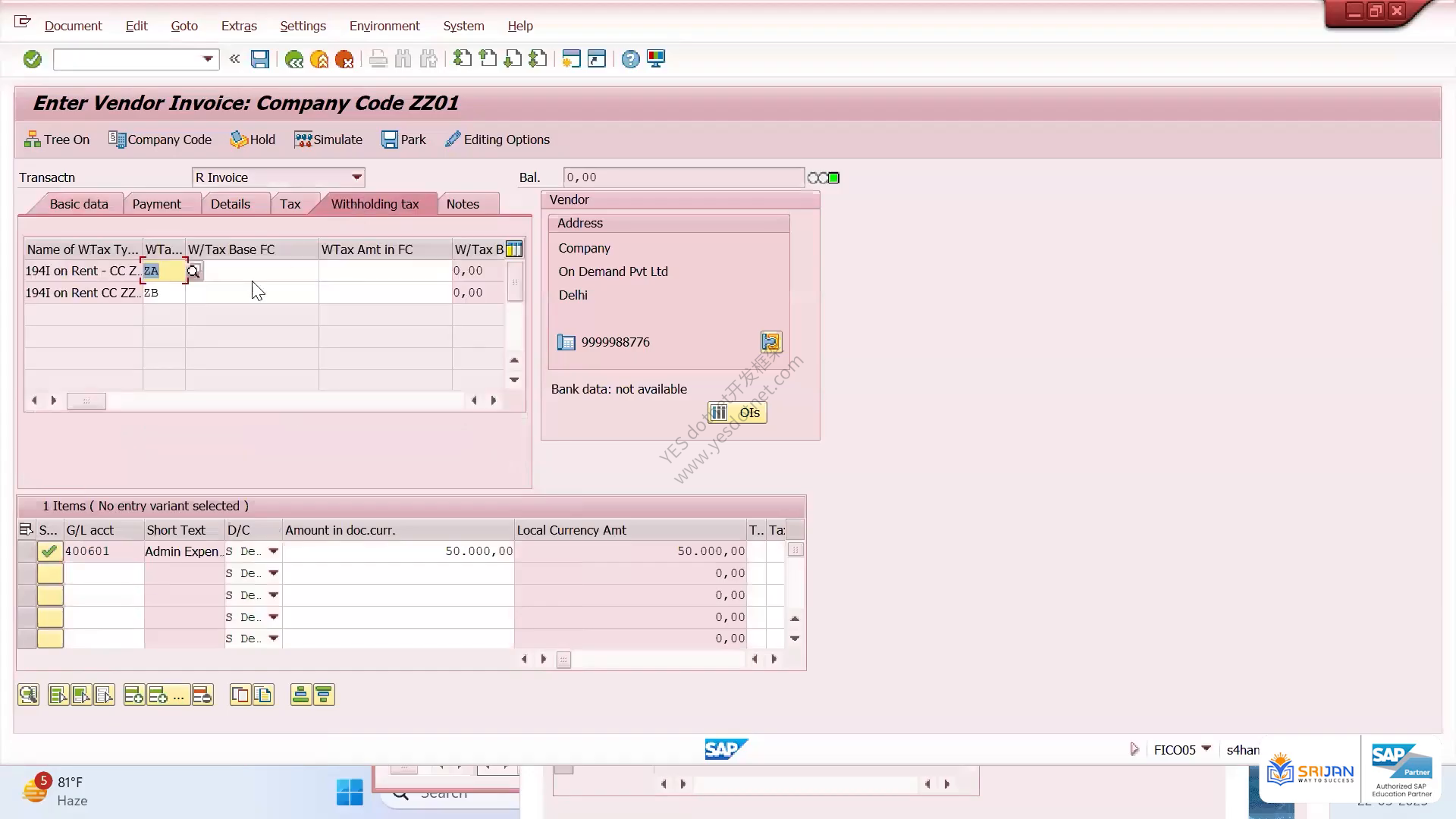
Task: Click the select all items grid corner
Action: coord(27,529)
